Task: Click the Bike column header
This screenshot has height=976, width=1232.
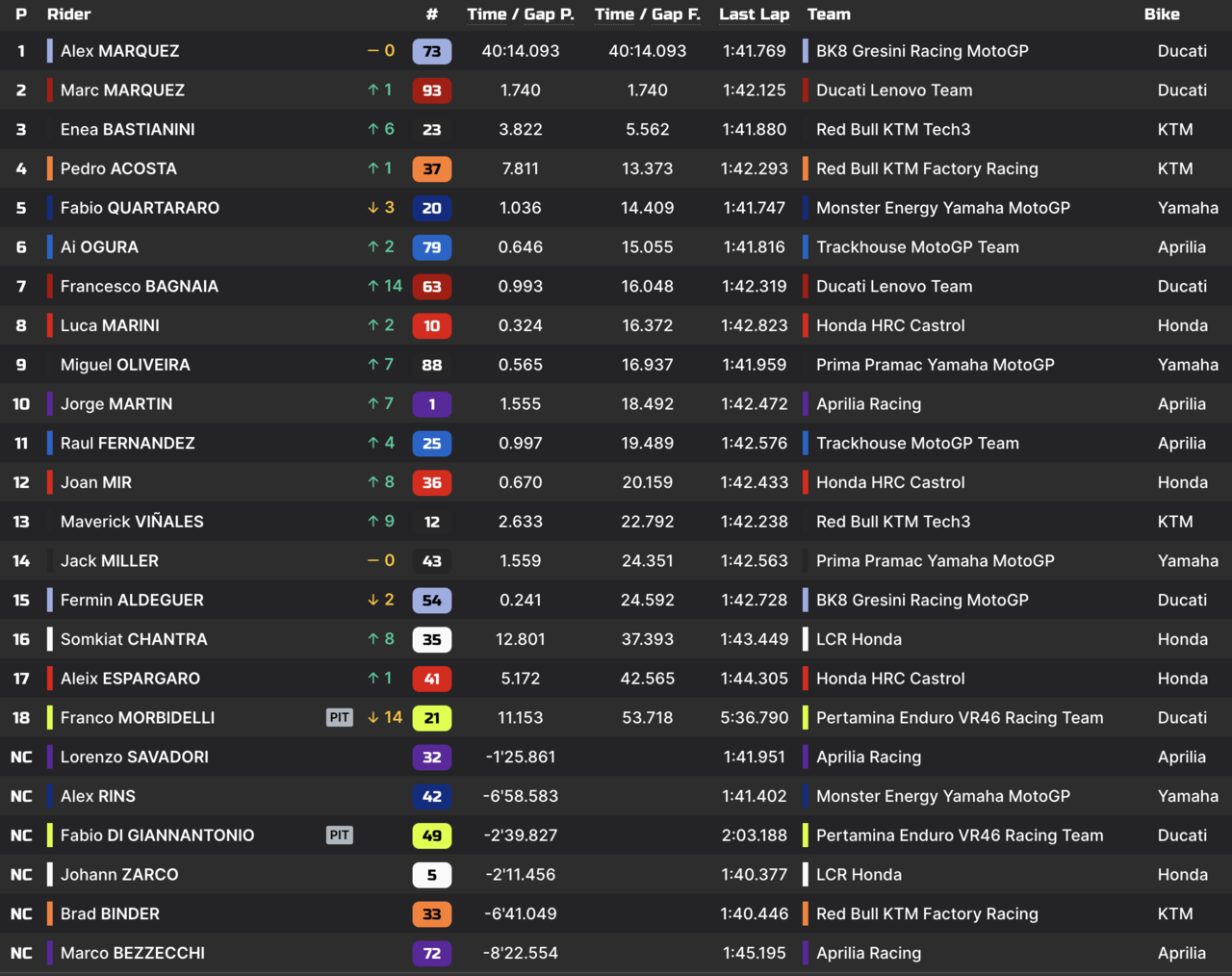Action: tap(1162, 14)
